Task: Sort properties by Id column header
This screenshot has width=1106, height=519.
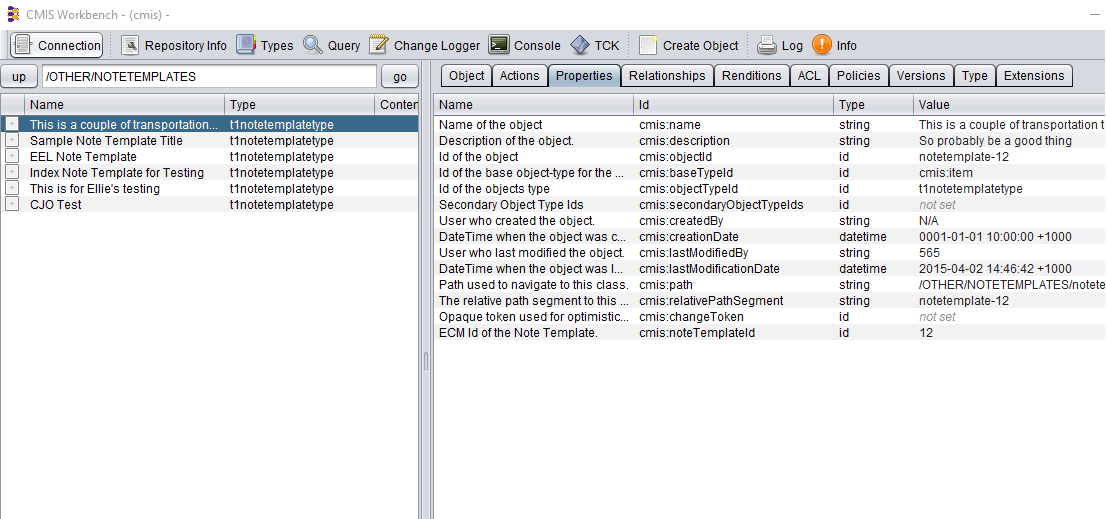Action: [734, 104]
